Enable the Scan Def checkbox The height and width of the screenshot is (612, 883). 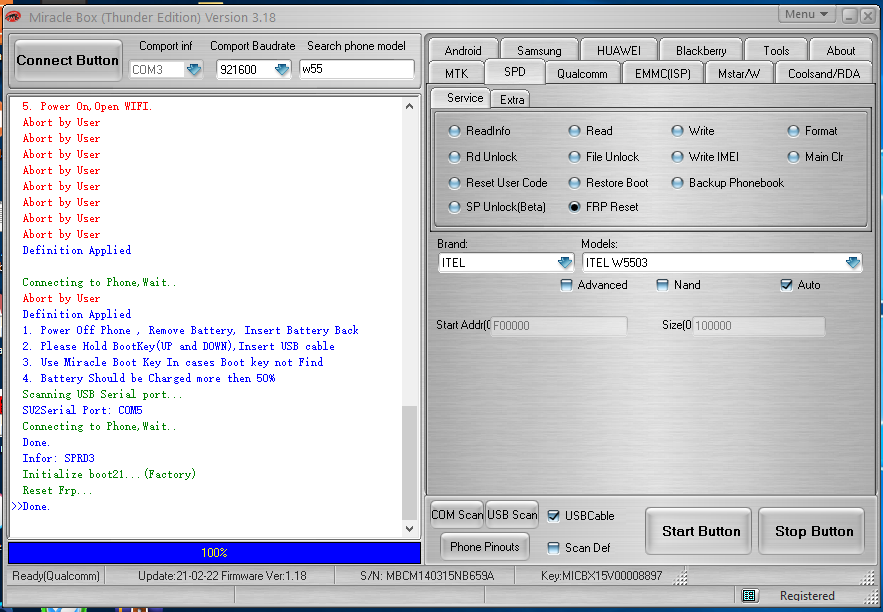coord(554,548)
